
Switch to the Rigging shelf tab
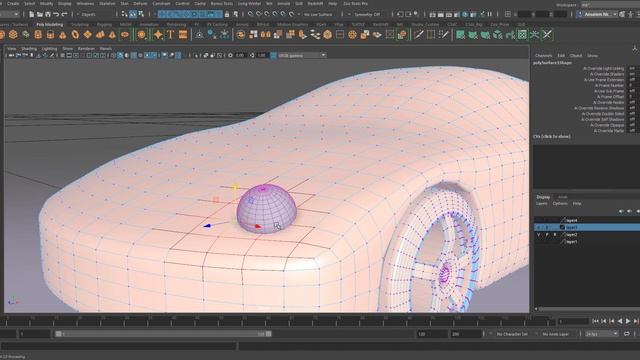pos(104,24)
